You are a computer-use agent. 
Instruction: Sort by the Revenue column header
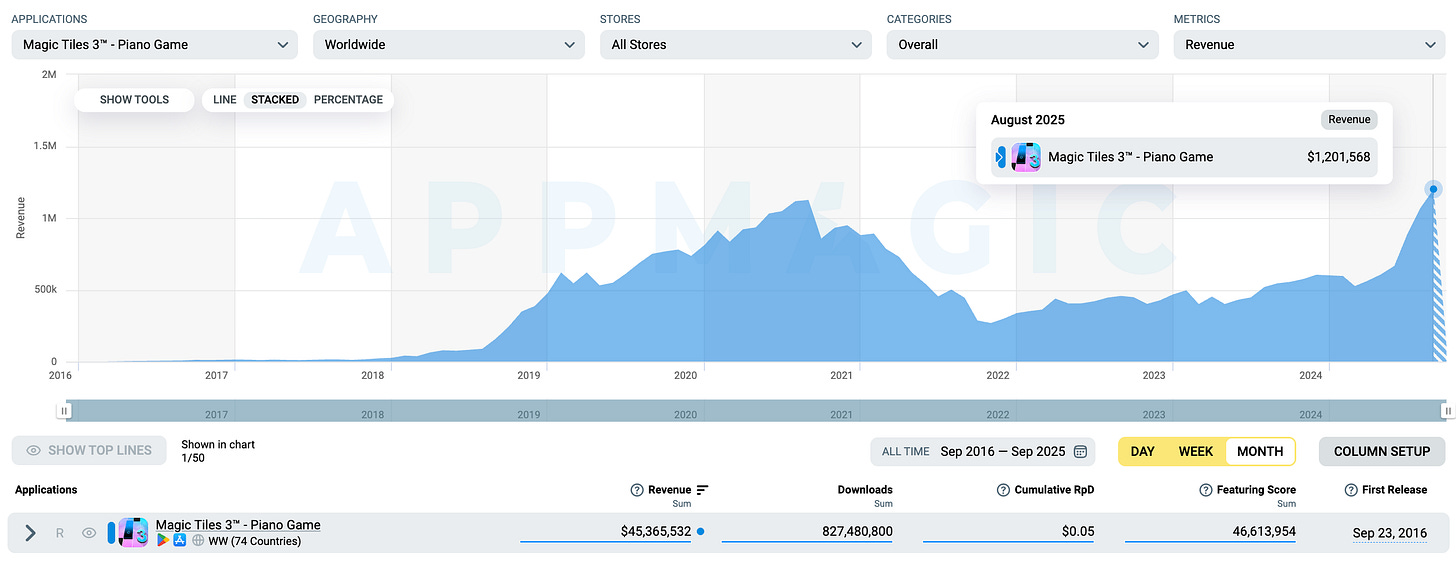click(669, 490)
